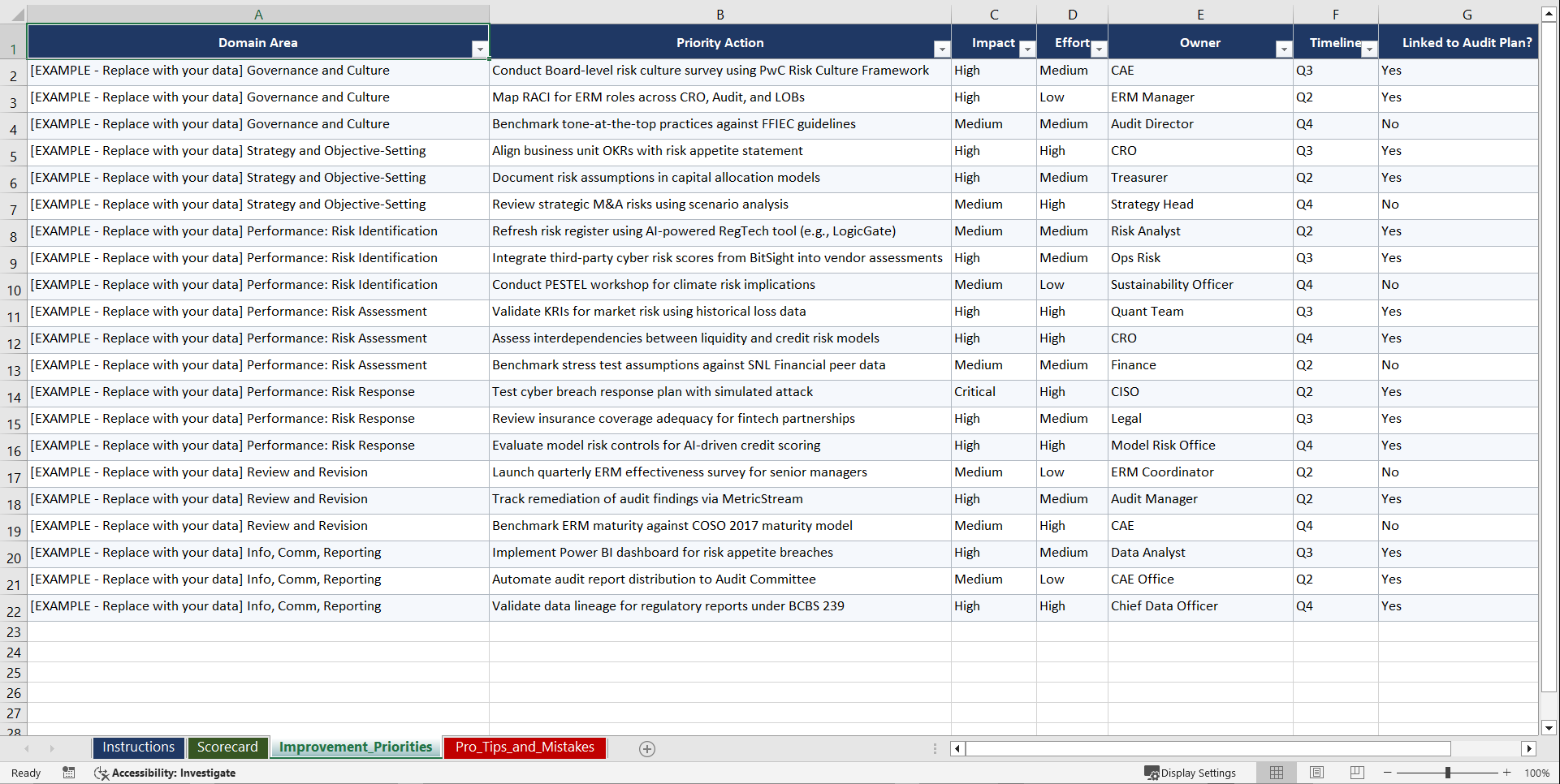Screen dimensions: 1560x784
Task: Open the filter dropdown on Owner column
Action: pyautogui.click(x=1283, y=50)
